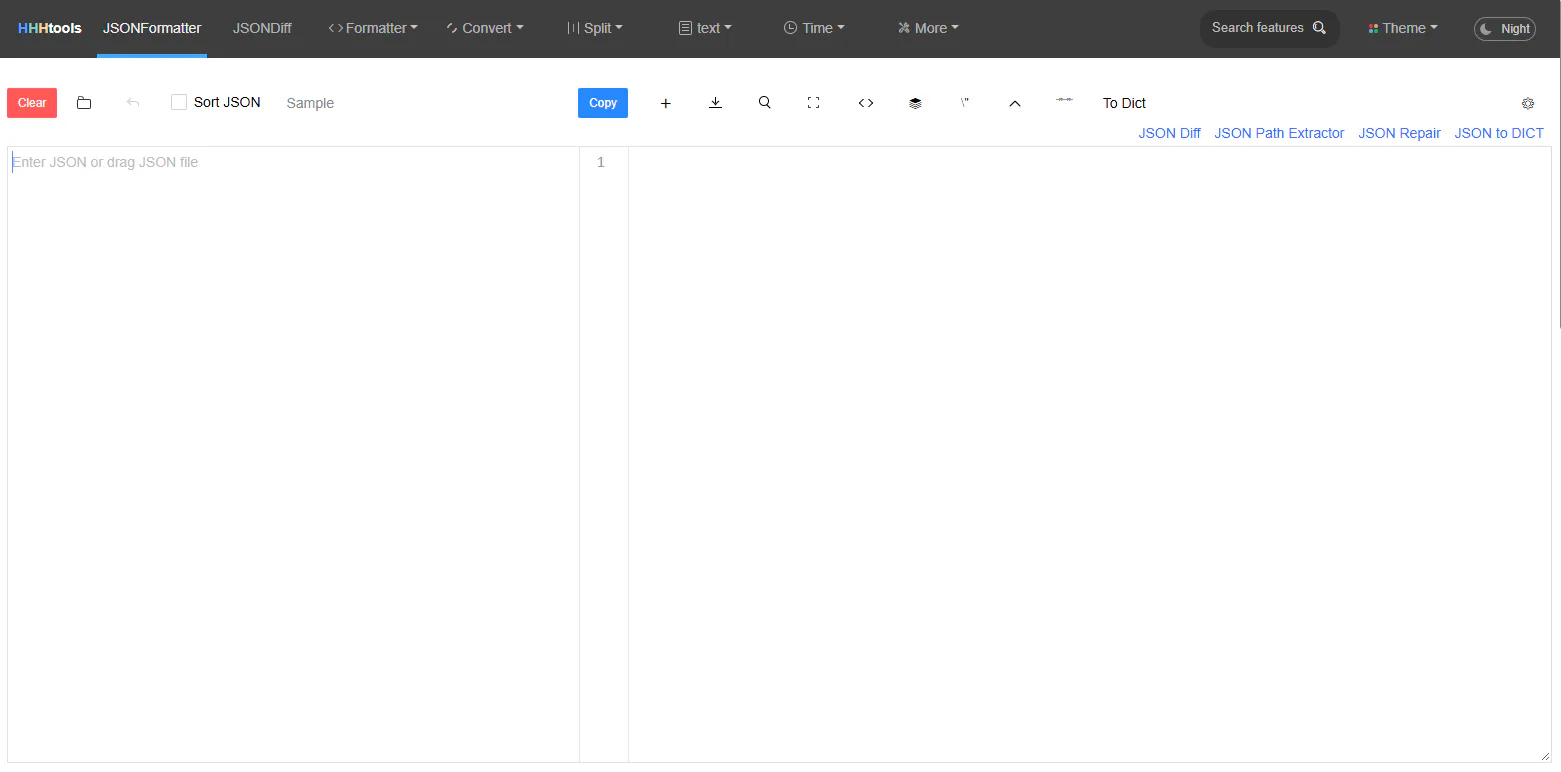Screen dimensions: 1561x772
Task: Toggle Night mode switch
Action: [1505, 29]
